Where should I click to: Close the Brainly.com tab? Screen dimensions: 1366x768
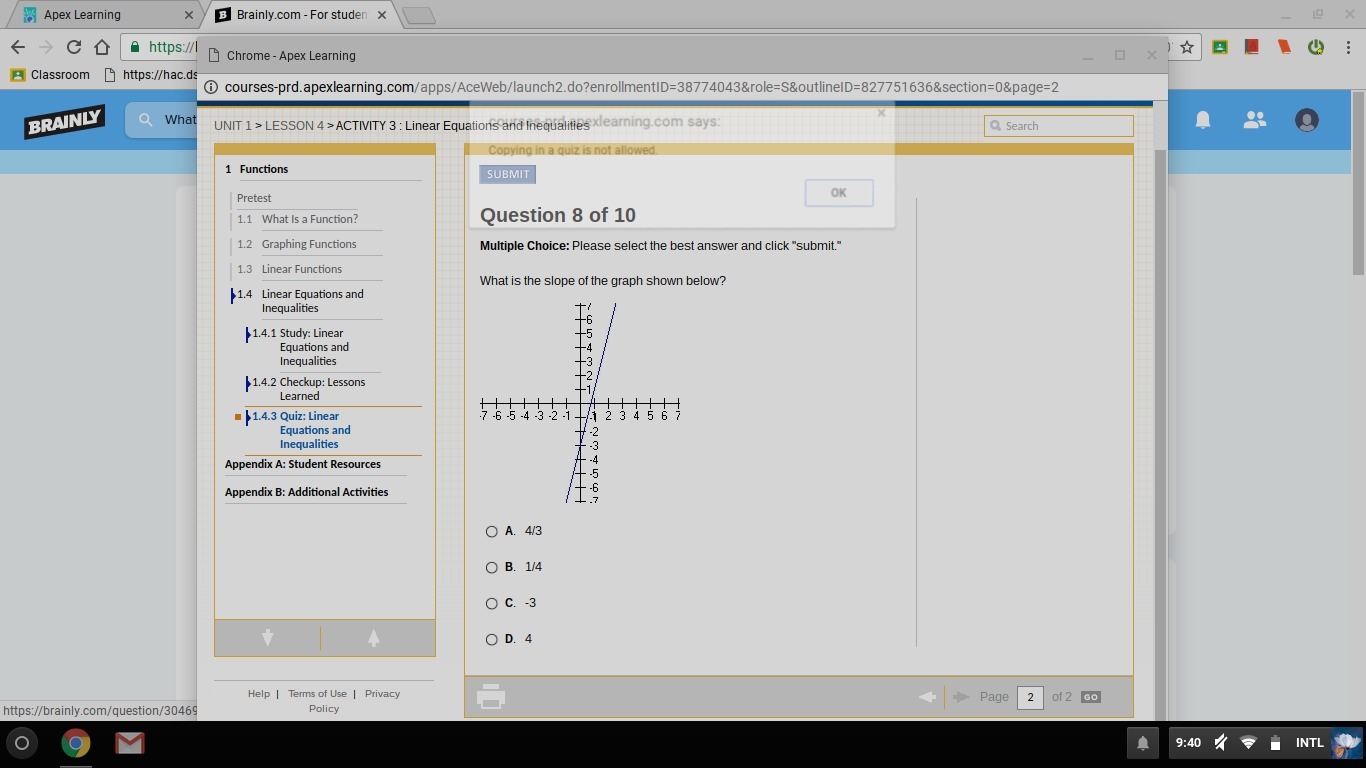click(x=381, y=15)
